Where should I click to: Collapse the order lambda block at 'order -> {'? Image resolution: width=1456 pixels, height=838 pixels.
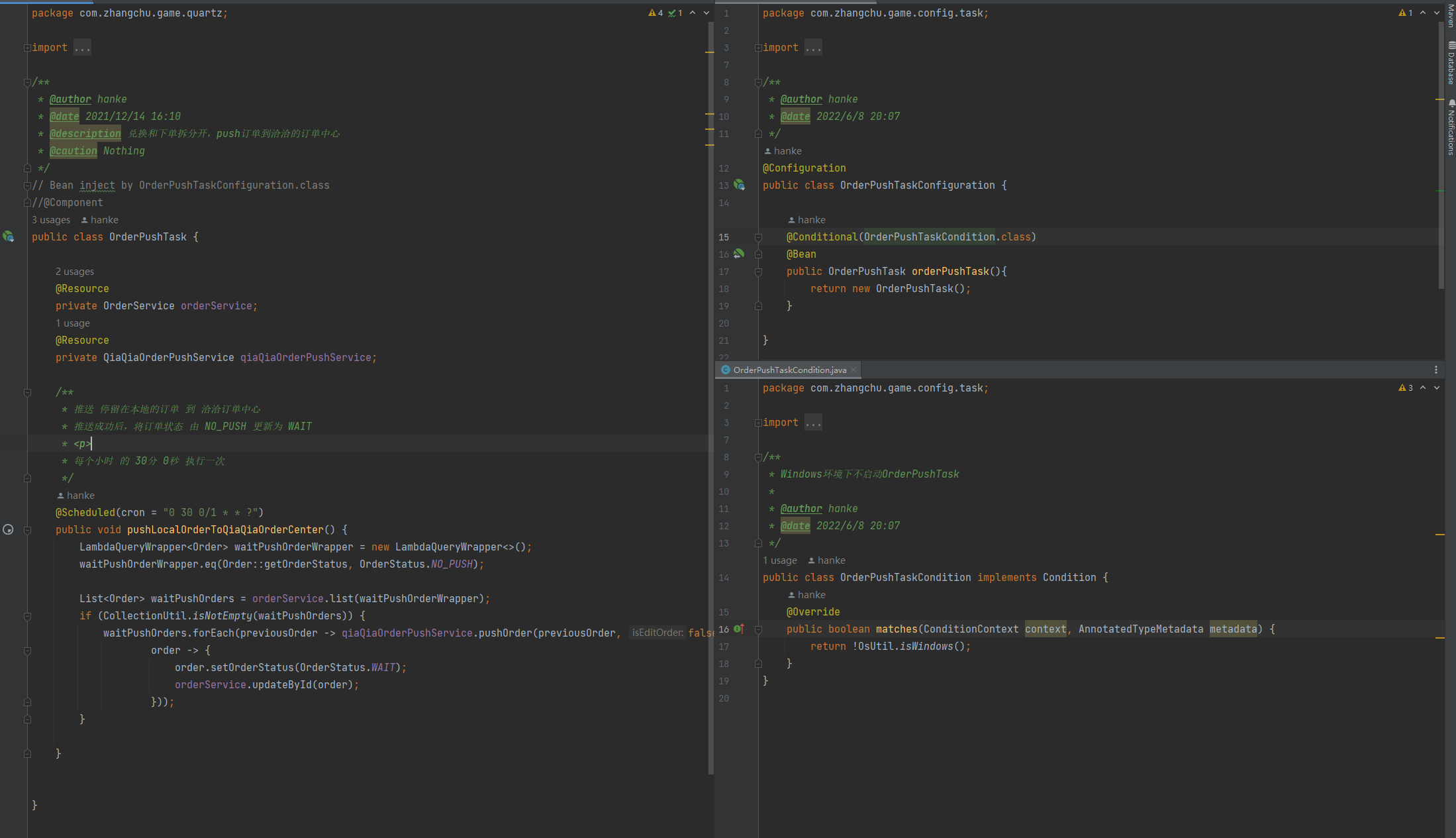click(x=27, y=651)
